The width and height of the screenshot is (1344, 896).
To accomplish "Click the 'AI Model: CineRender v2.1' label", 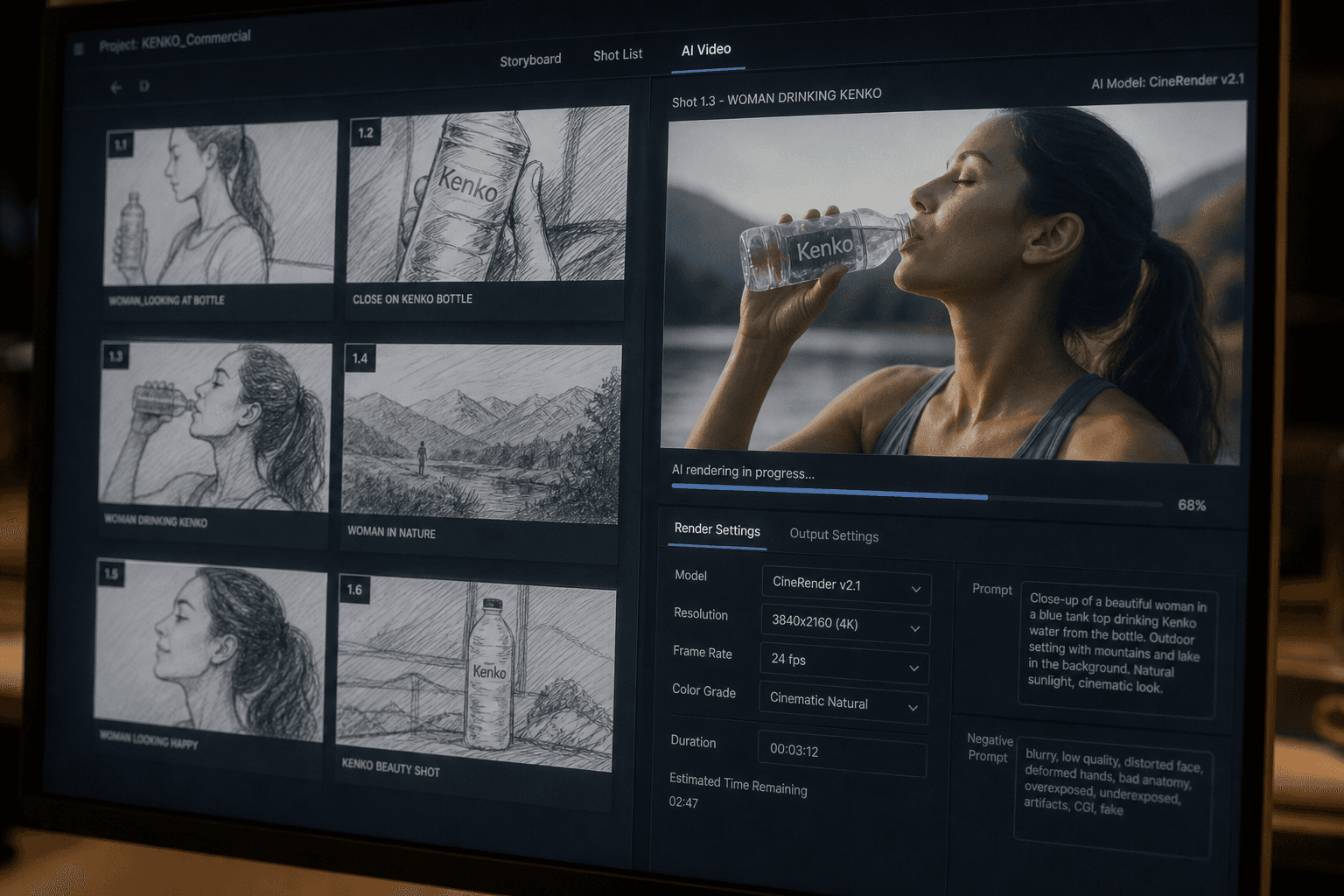I will [x=1167, y=81].
